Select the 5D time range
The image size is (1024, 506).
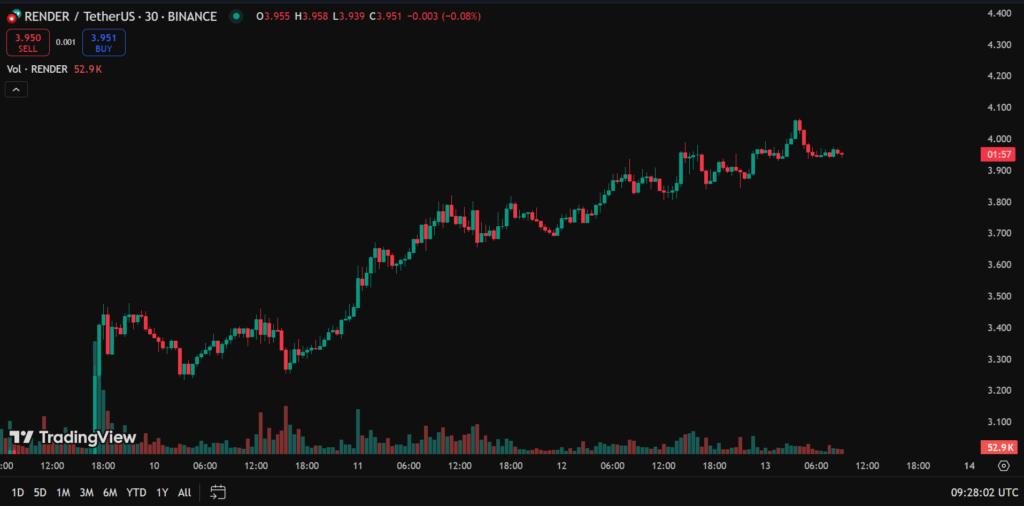tap(40, 492)
